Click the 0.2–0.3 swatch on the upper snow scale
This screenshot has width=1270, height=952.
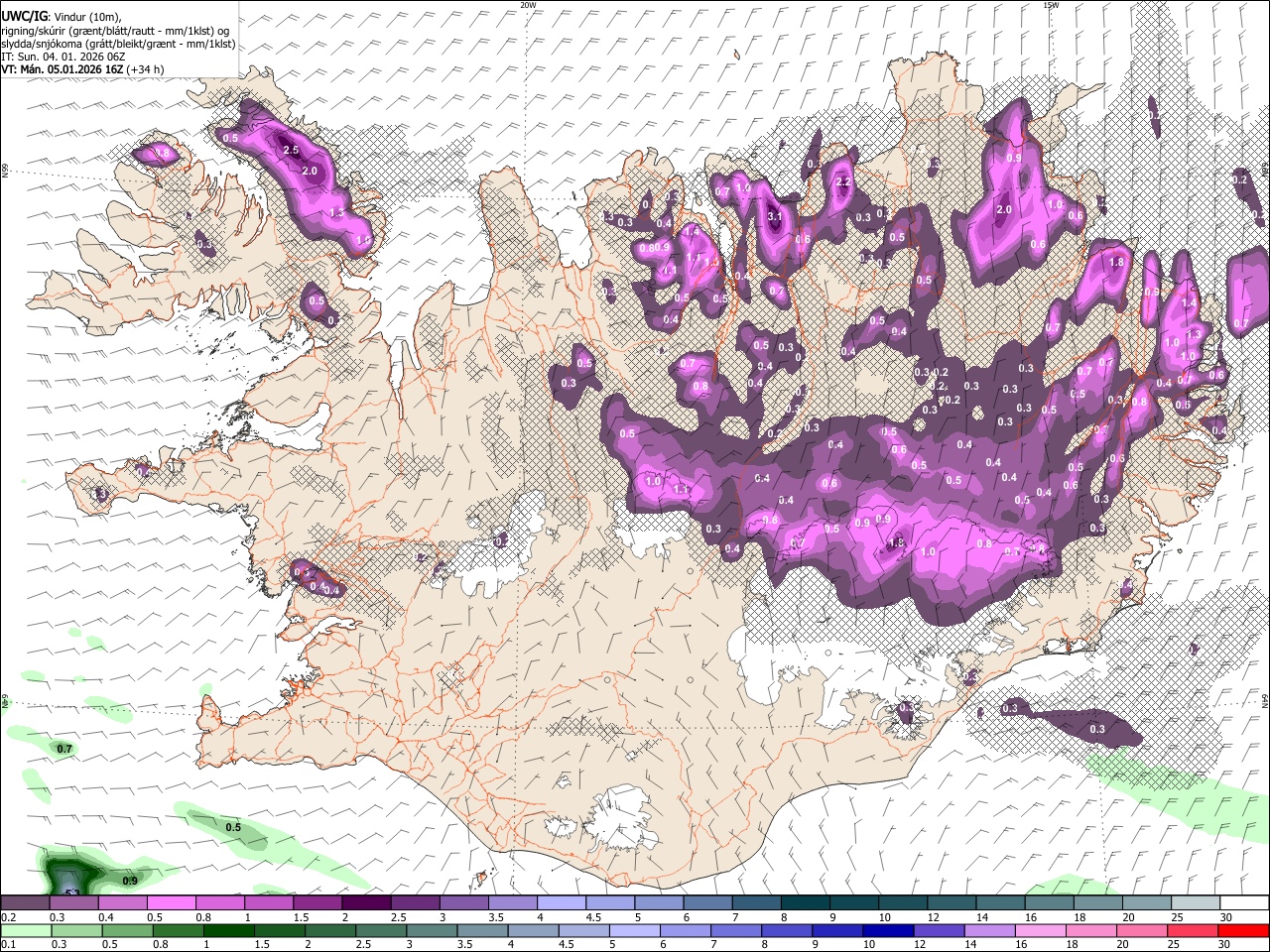coord(25,903)
